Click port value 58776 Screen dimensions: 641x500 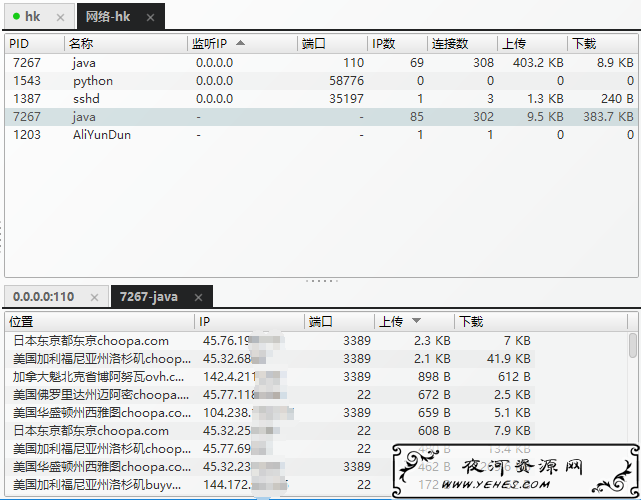point(346,81)
